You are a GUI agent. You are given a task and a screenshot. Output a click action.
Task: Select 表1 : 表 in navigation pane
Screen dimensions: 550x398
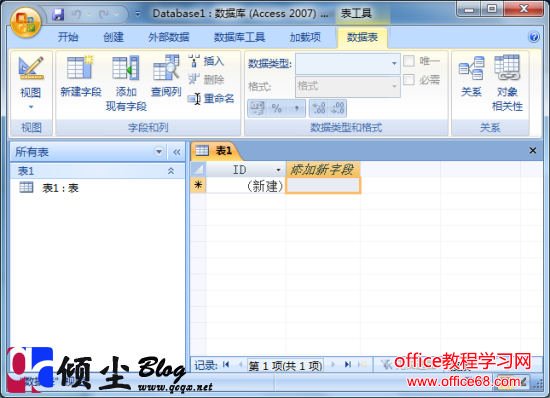49,188
